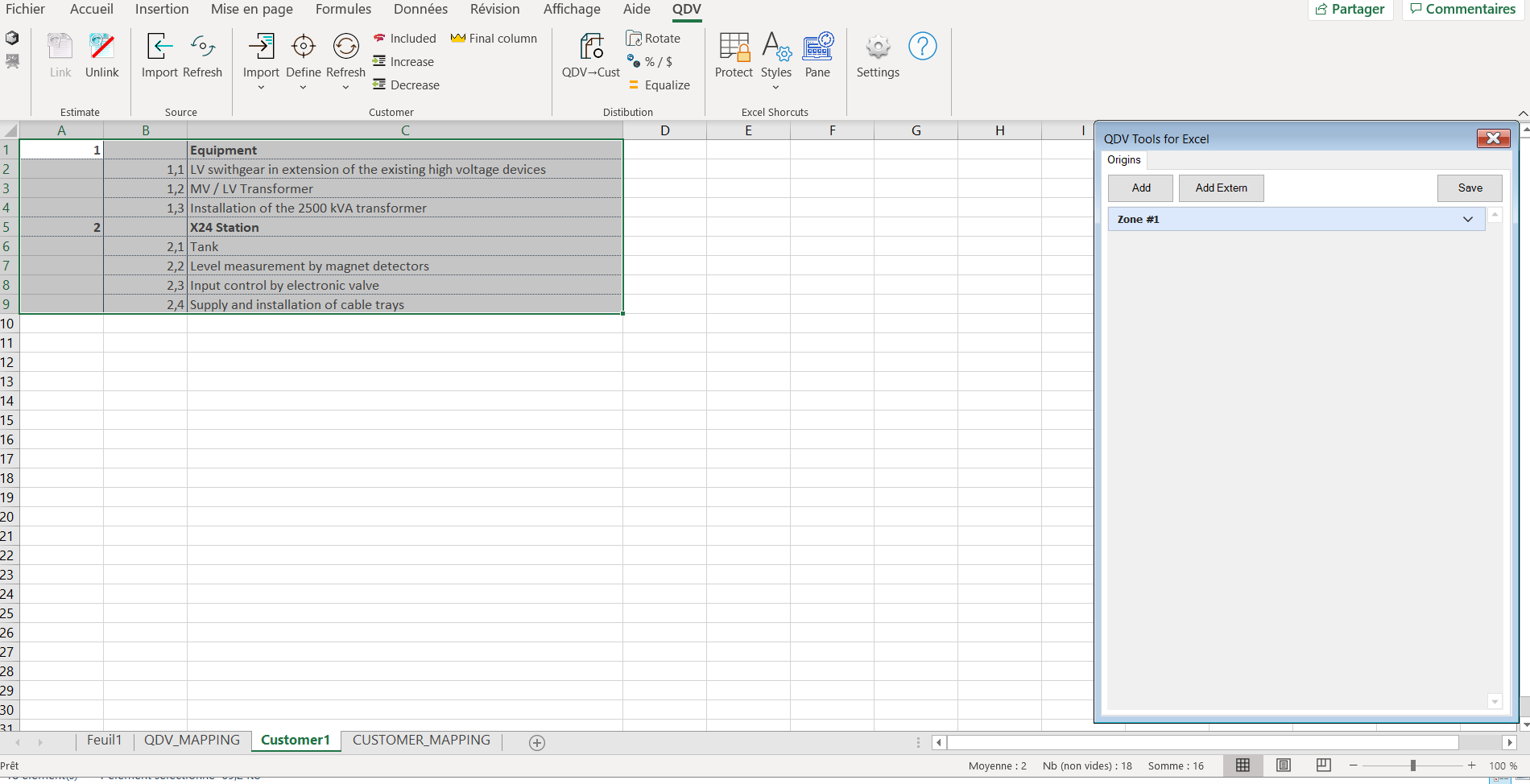Image resolution: width=1530 pixels, height=784 pixels.
Task: Switch to Normal view in status bar
Action: coord(1243,765)
